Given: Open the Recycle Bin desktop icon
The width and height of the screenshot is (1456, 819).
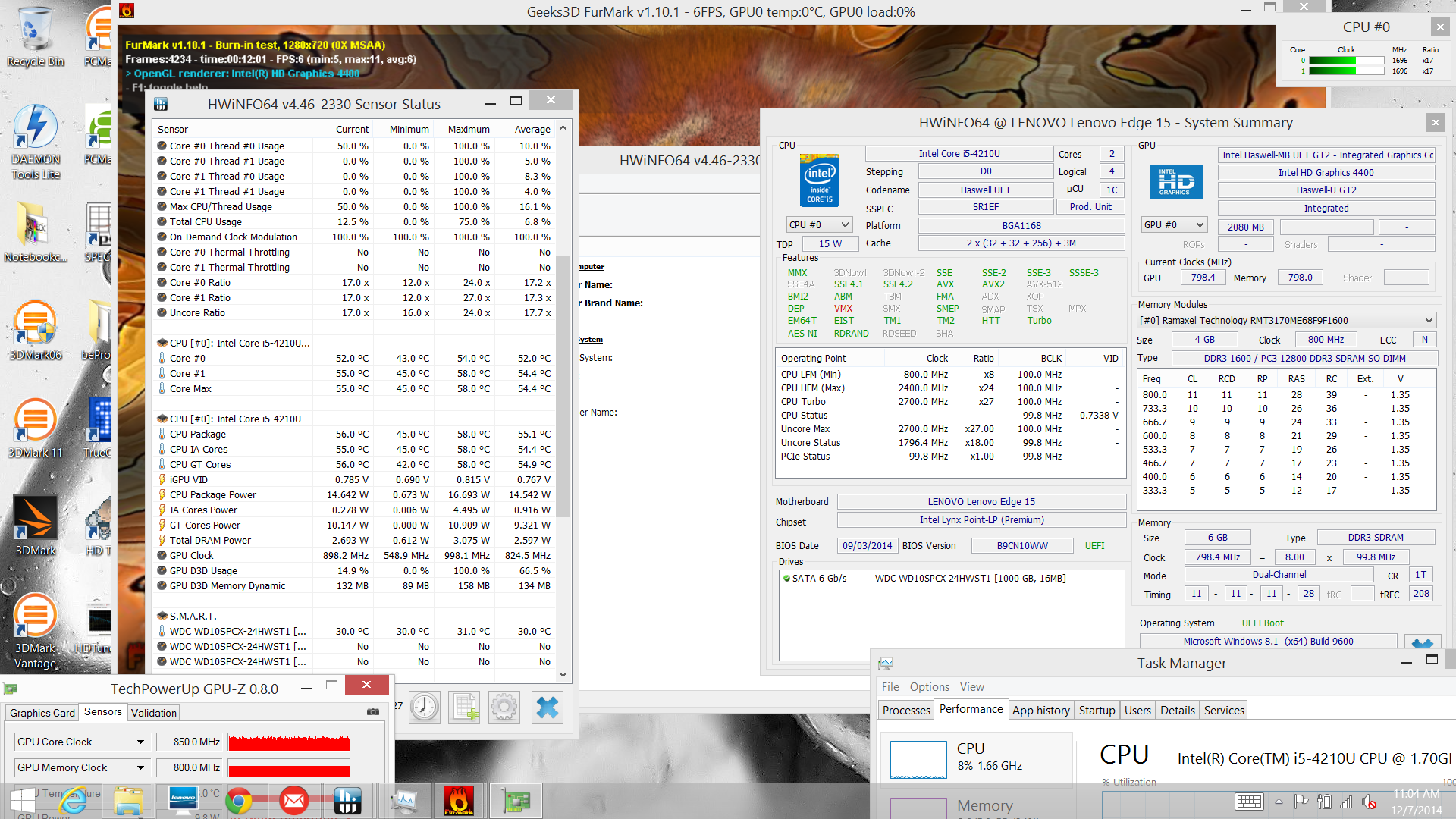Looking at the screenshot, I should coord(35,36).
